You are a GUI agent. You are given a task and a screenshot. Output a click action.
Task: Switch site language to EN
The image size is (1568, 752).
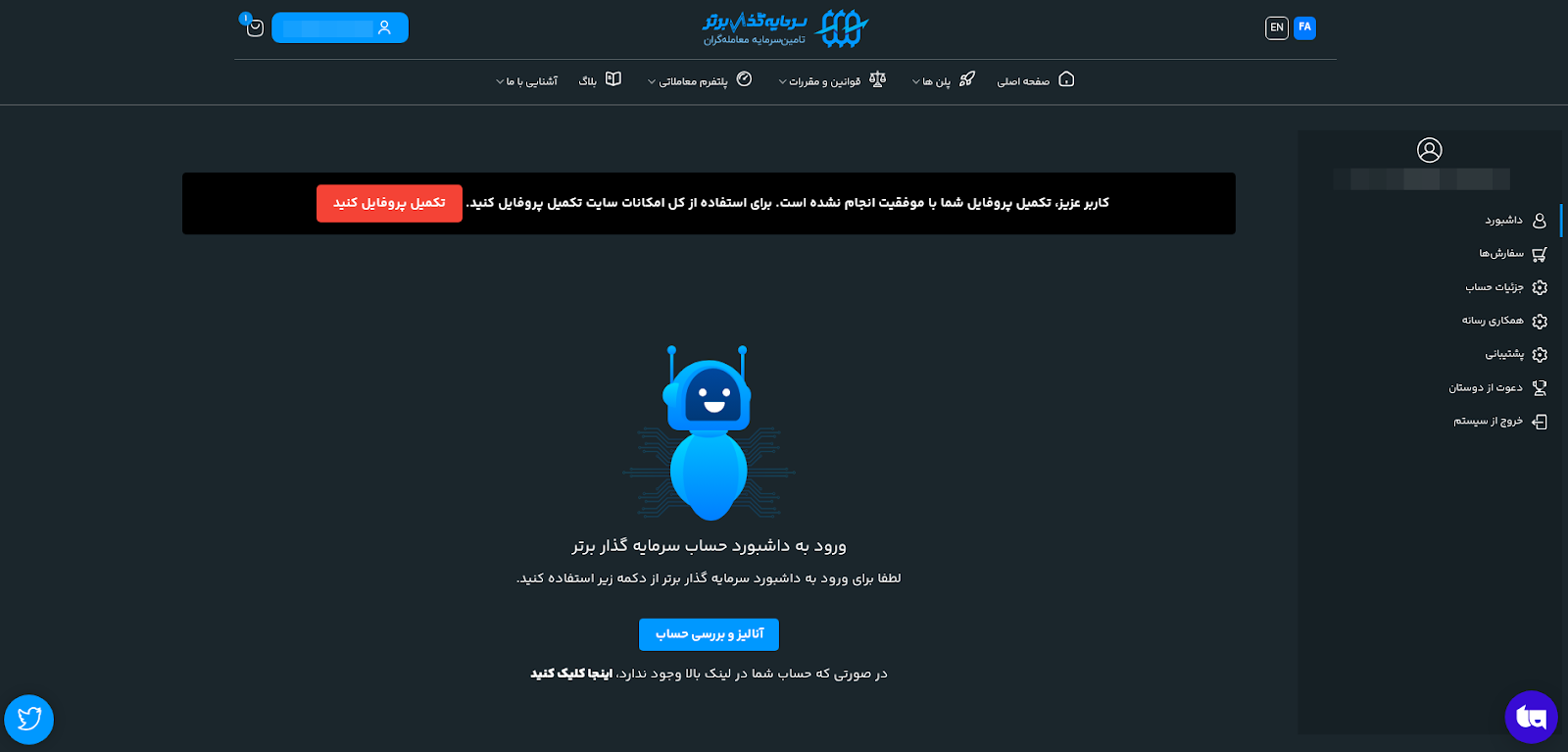pyautogui.click(x=1276, y=27)
